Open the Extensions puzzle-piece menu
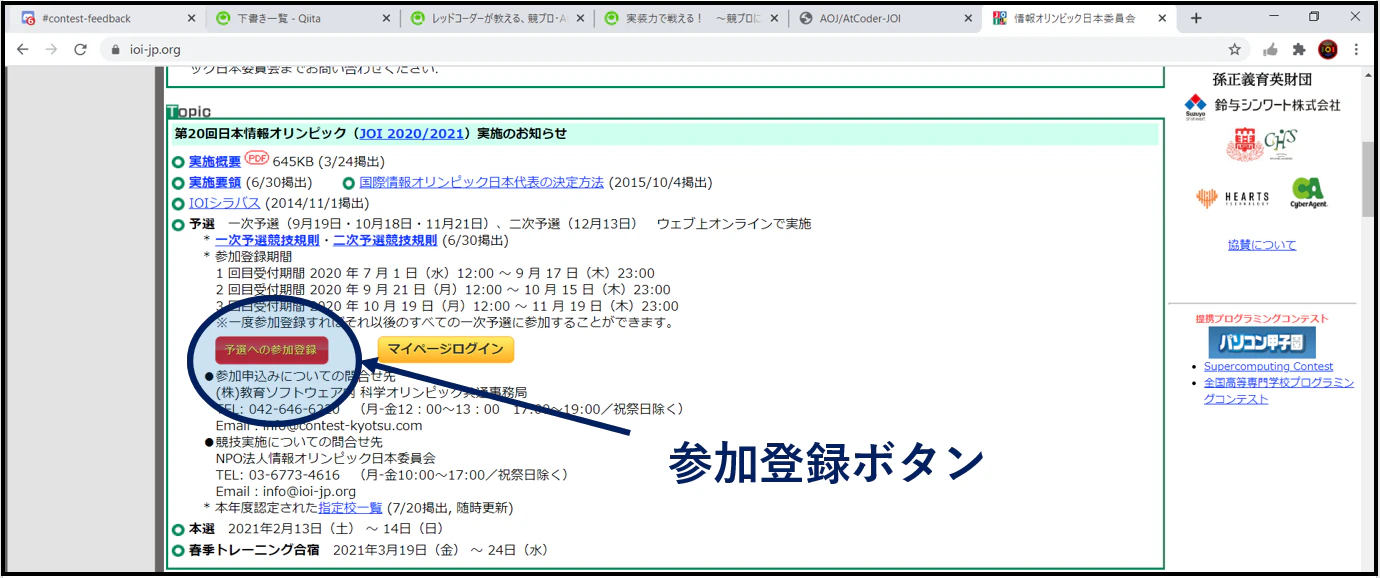The image size is (1380, 578). pyautogui.click(x=1299, y=49)
